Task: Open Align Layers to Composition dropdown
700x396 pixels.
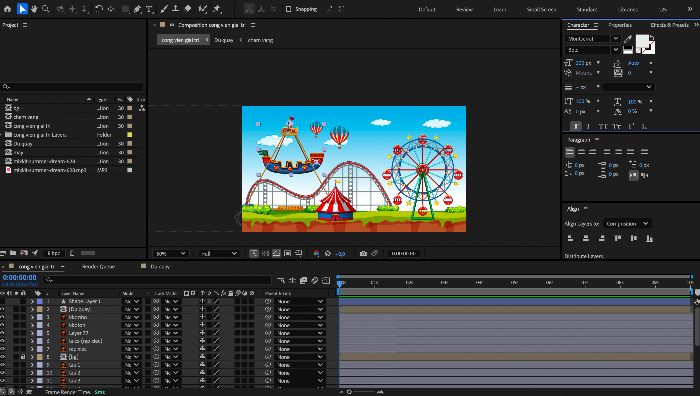Action: [x=627, y=223]
